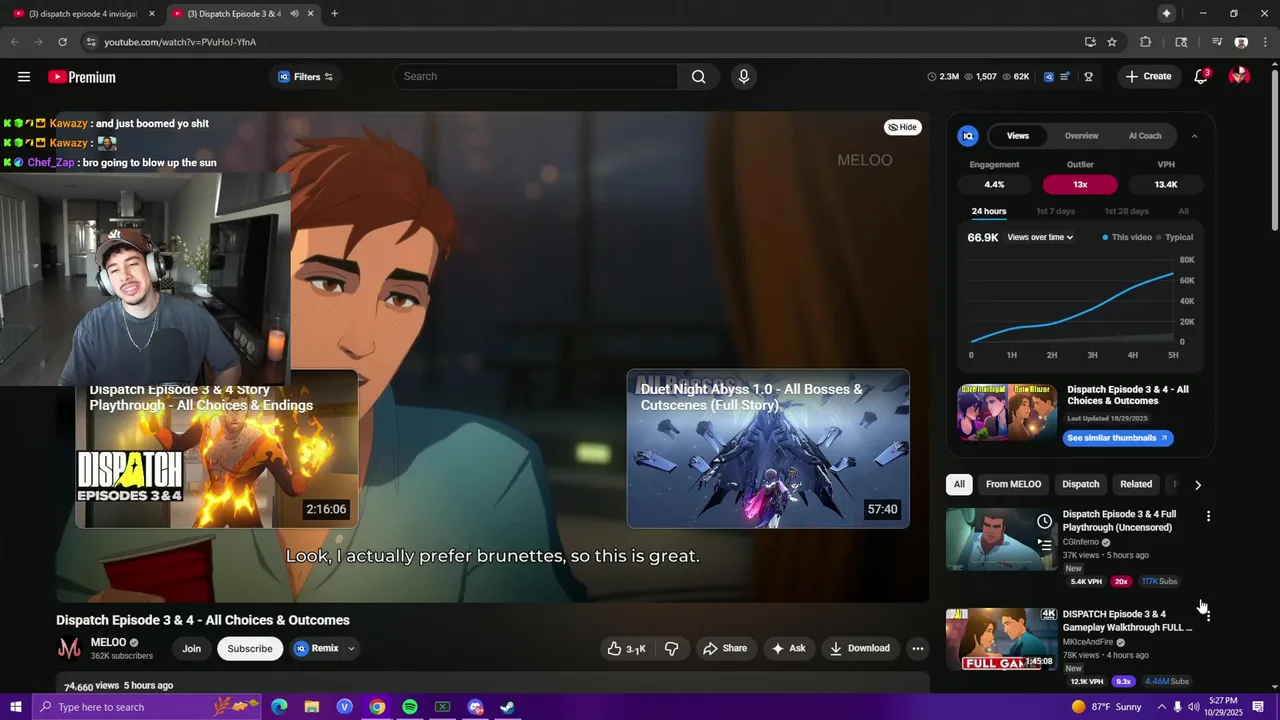This screenshot has width=1280, height=720.
Task: Switch chart to 1st 28 days
Action: pyautogui.click(x=1126, y=212)
